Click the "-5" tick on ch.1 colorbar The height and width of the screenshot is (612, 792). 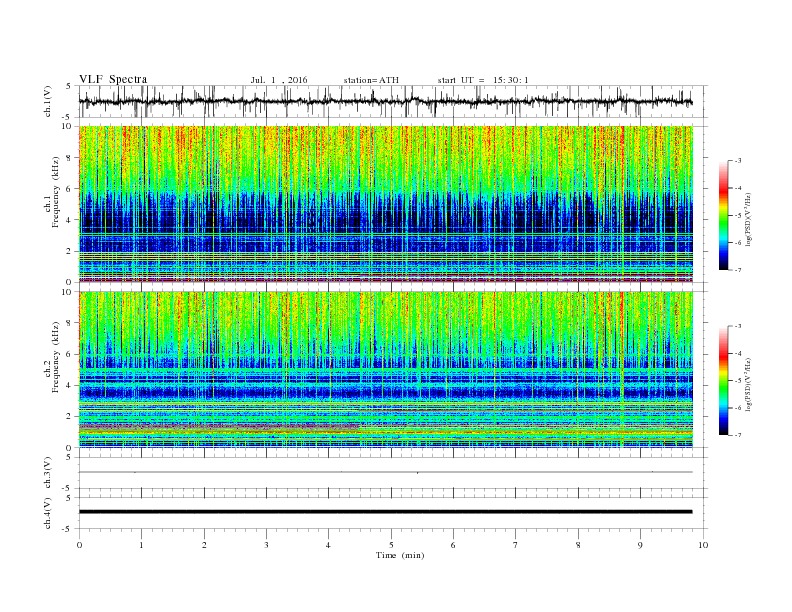click(x=738, y=216)
